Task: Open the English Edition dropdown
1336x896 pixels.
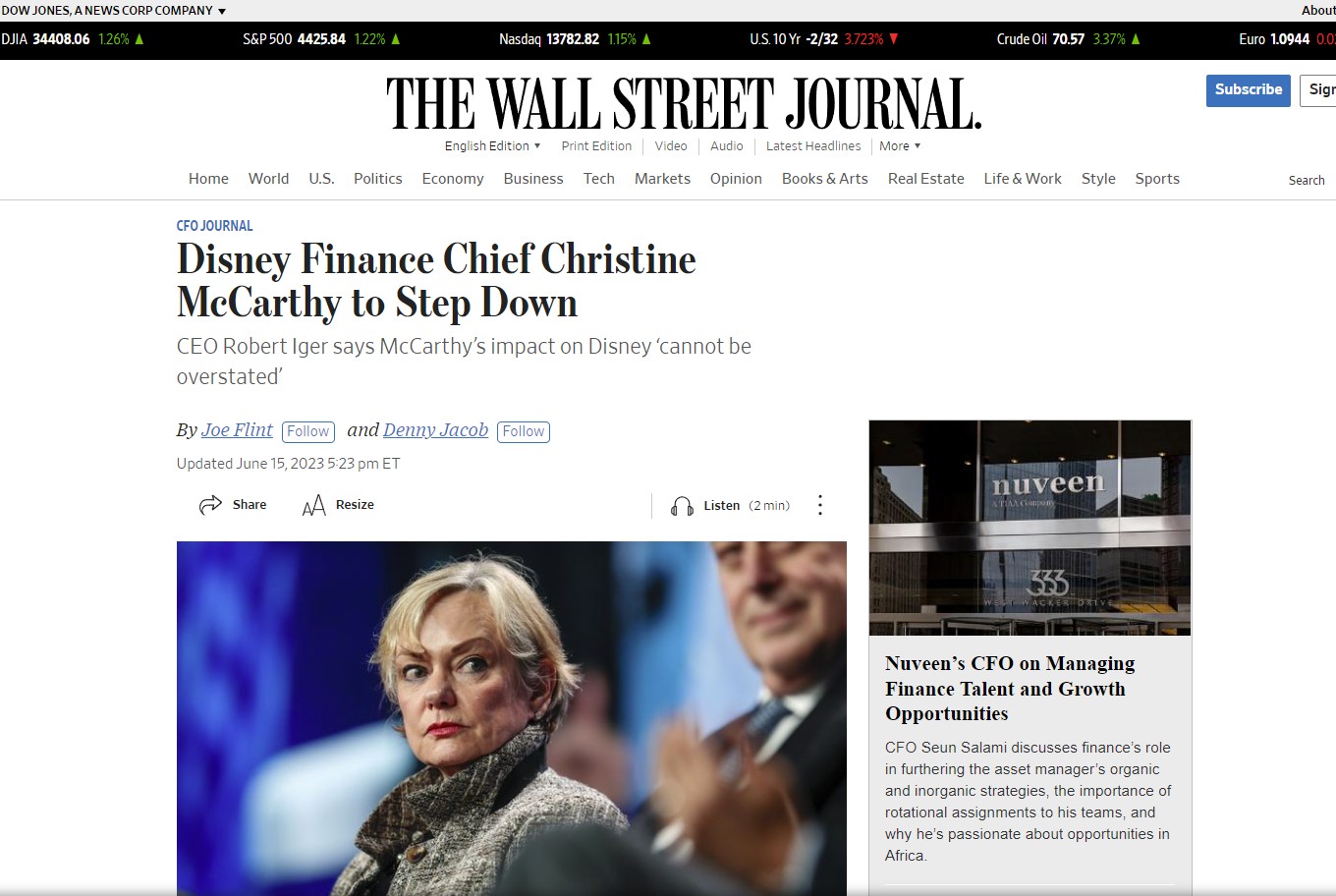Action: (x=492, y=146)
